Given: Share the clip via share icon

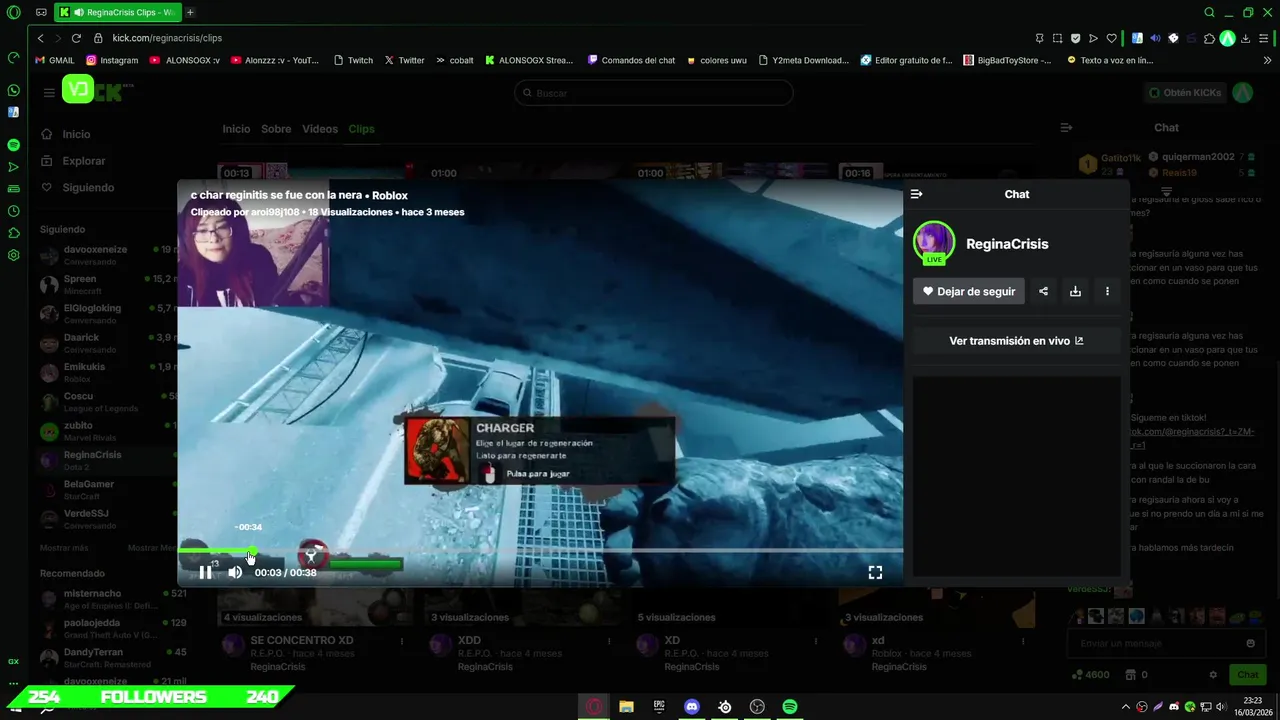Looking at the screenshot, I should (x=1043, y=291).
